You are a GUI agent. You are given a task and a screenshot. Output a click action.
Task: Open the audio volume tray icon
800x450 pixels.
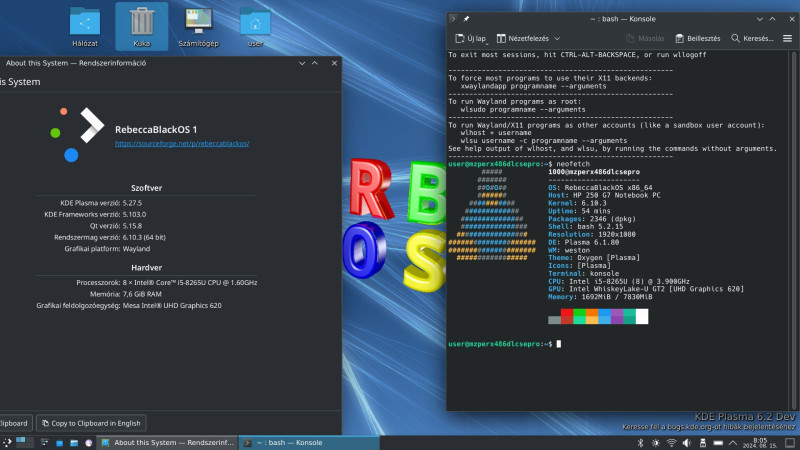click(x=687, y=443)
